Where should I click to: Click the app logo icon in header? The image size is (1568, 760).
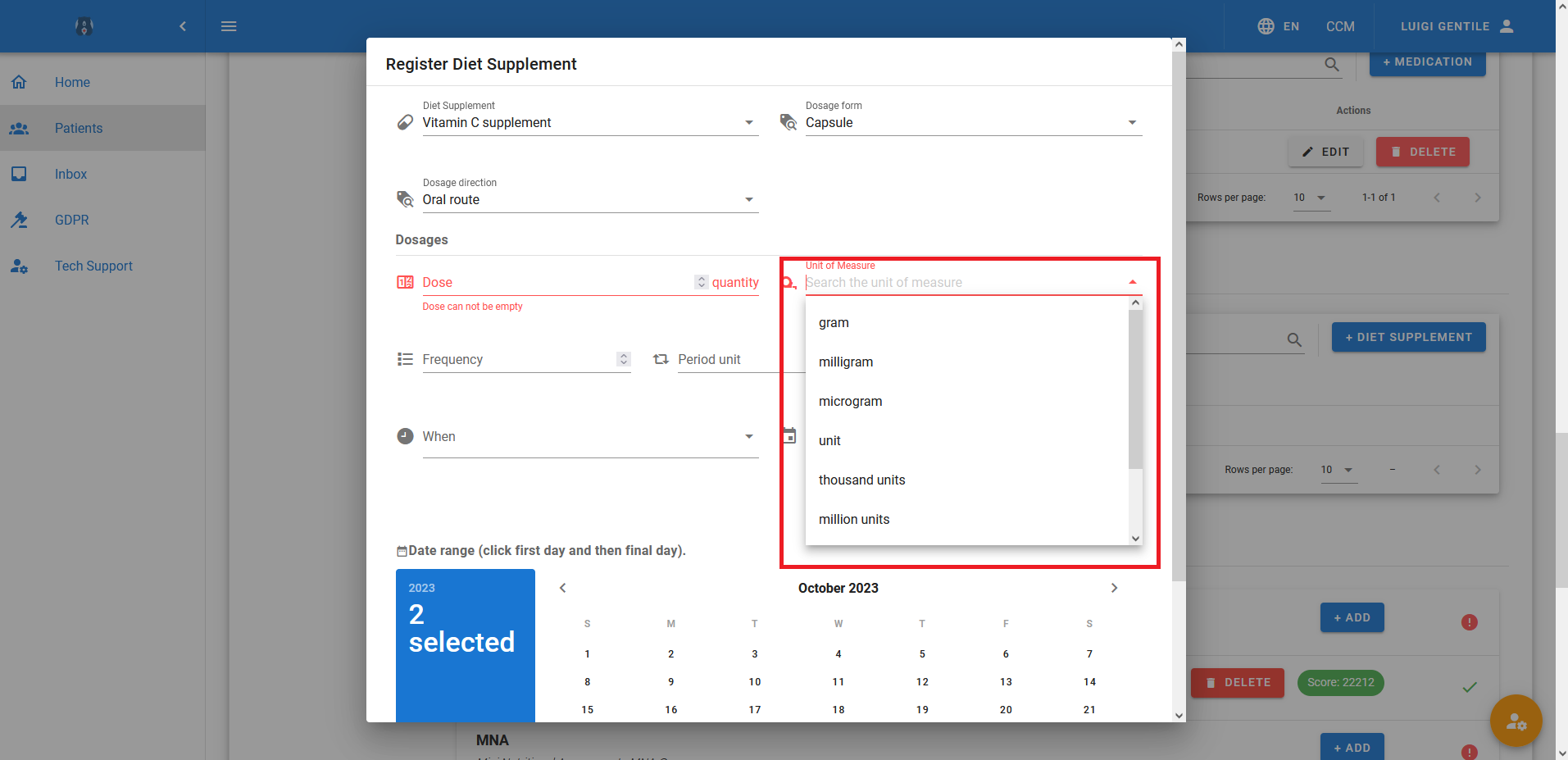84,26
